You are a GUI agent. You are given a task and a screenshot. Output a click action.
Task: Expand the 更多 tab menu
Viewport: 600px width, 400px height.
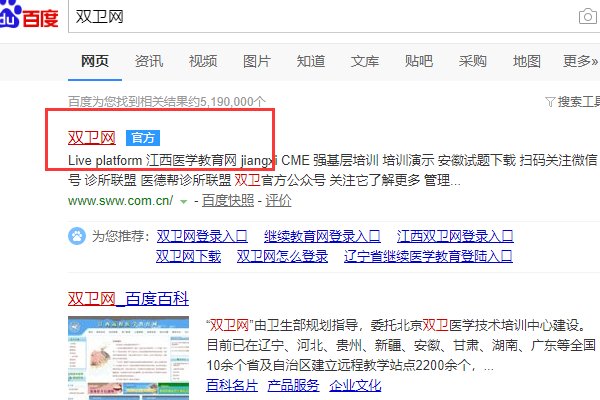[580, 61]
